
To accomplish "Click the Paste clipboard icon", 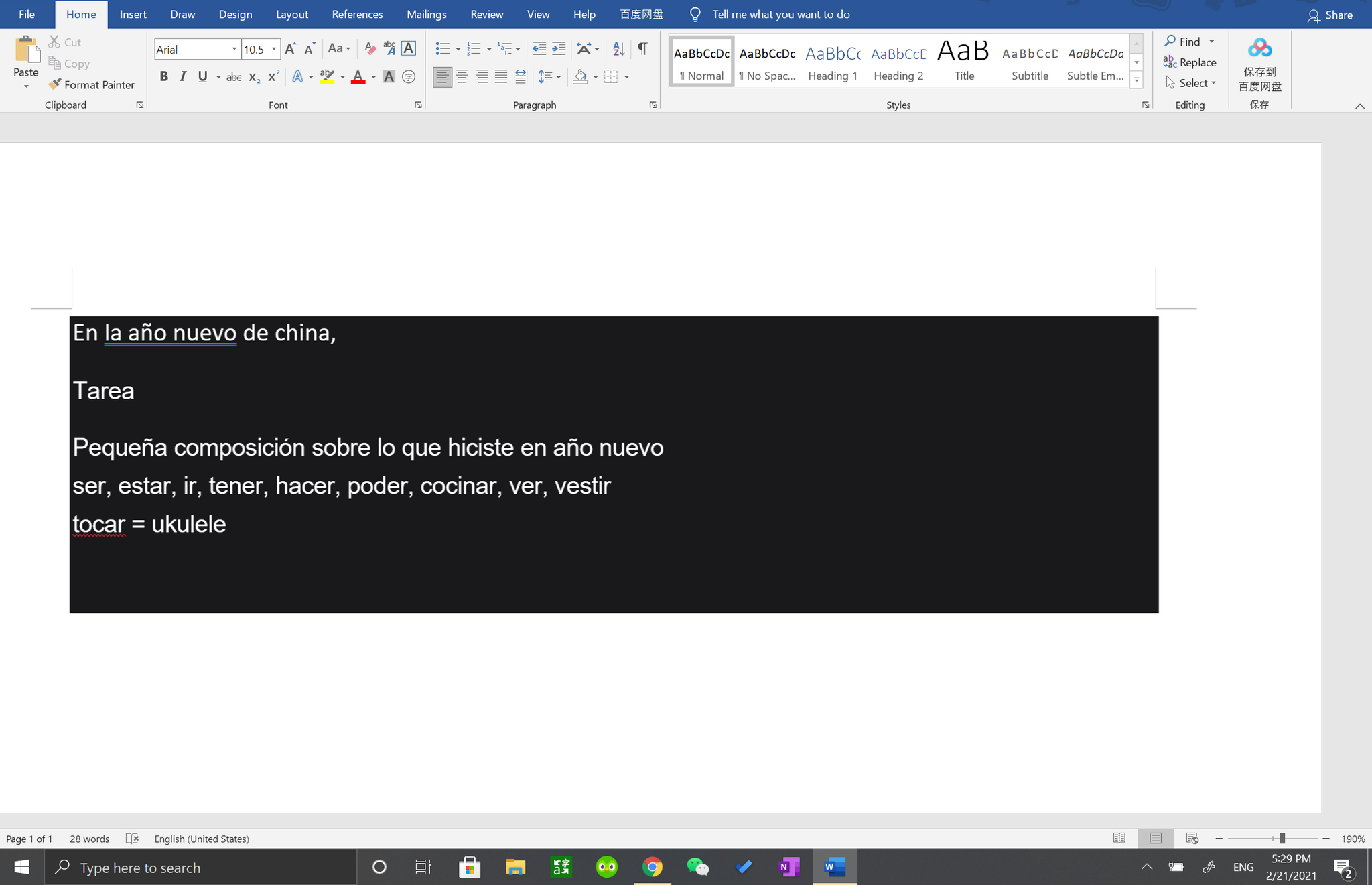I will (x=26, y=50).
